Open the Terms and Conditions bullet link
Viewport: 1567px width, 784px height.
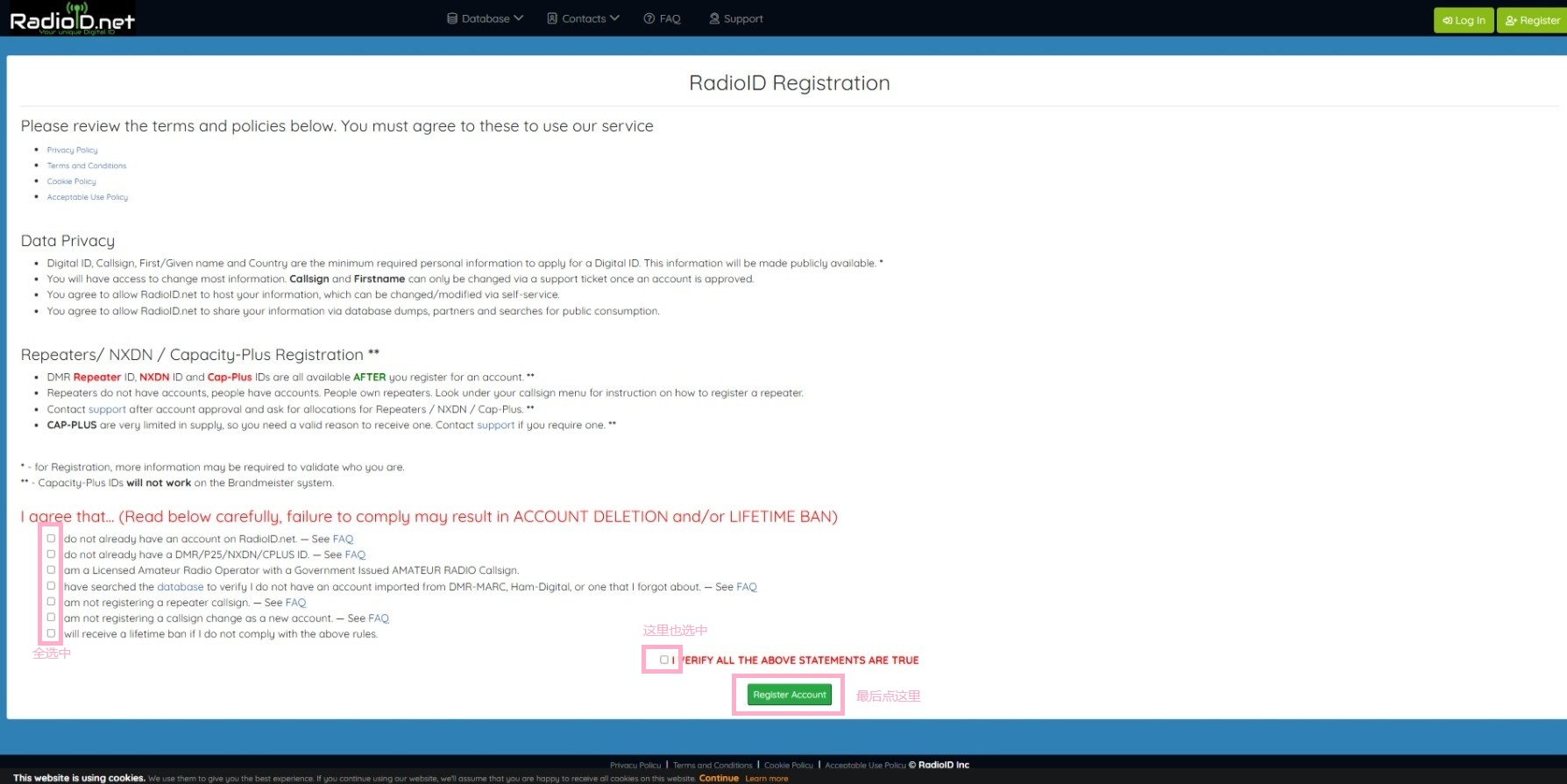pyautogui.click(x=87, y=166)
